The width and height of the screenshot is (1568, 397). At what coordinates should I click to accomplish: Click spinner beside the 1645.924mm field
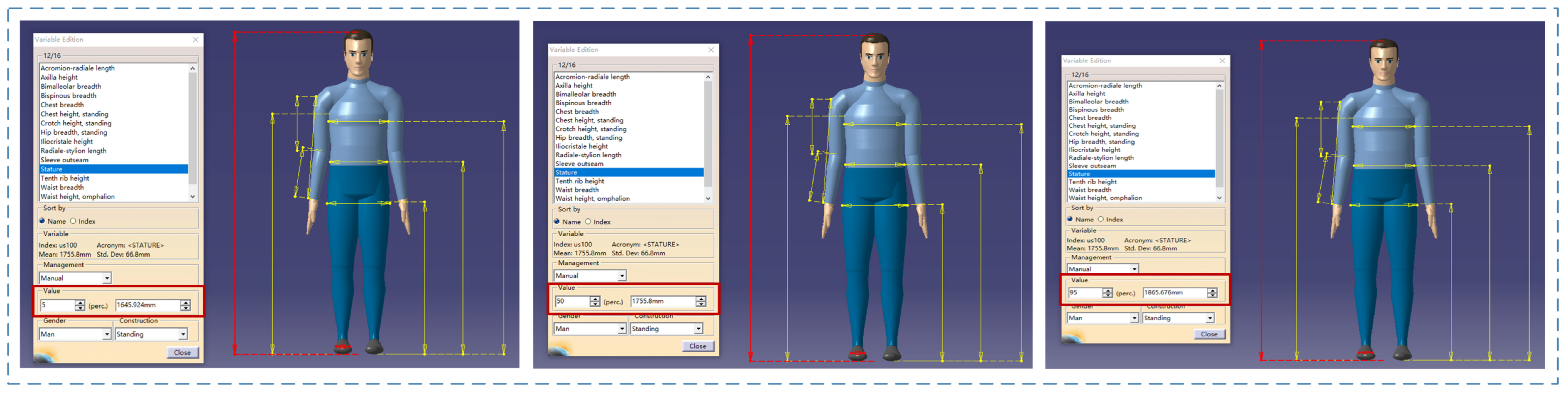pyautogui.click(x=186, y=305)
